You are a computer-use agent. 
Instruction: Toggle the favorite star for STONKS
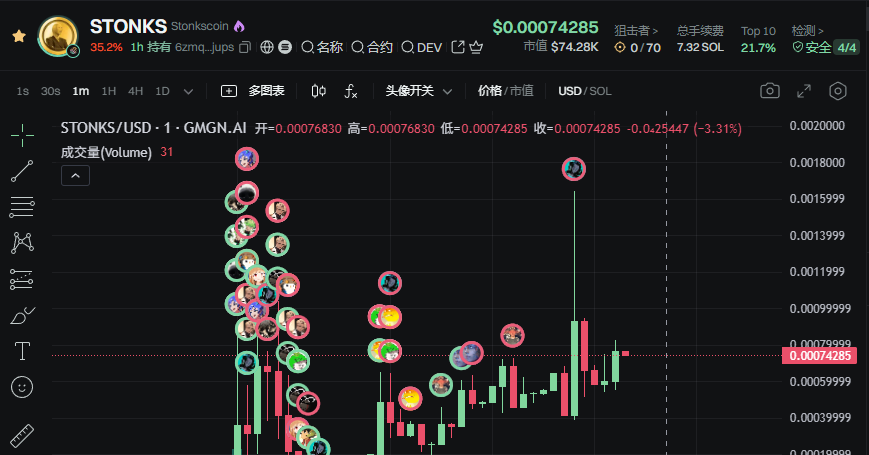coord(19,37)
